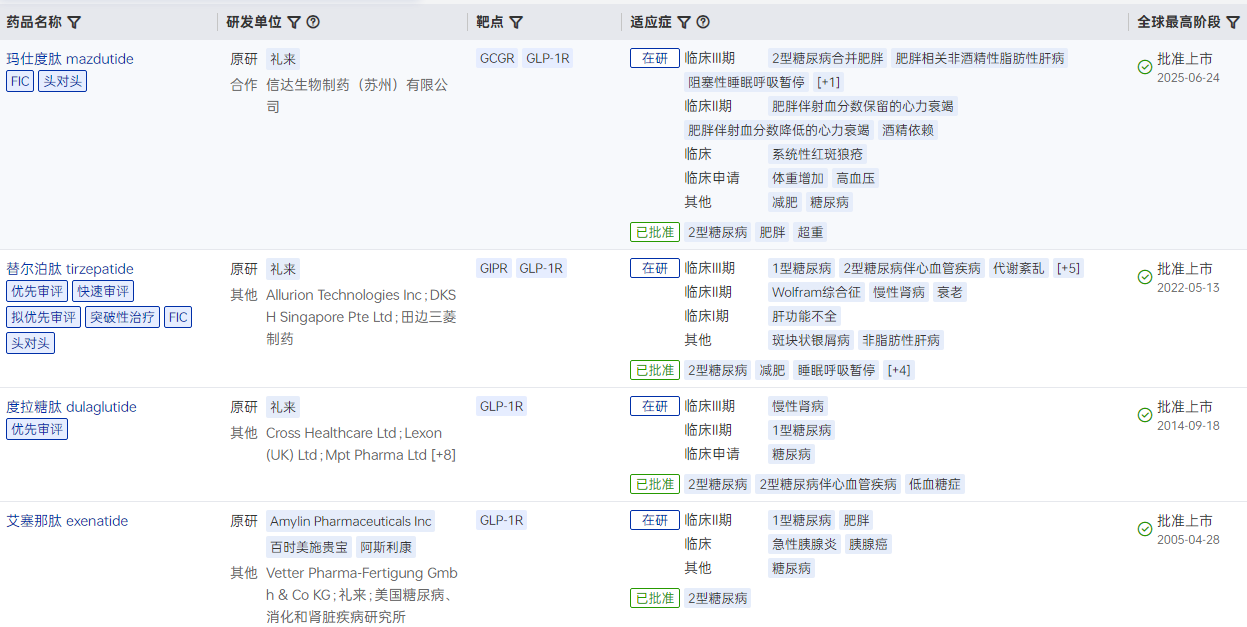Click 阿斯利康 tag

[386, 547]
